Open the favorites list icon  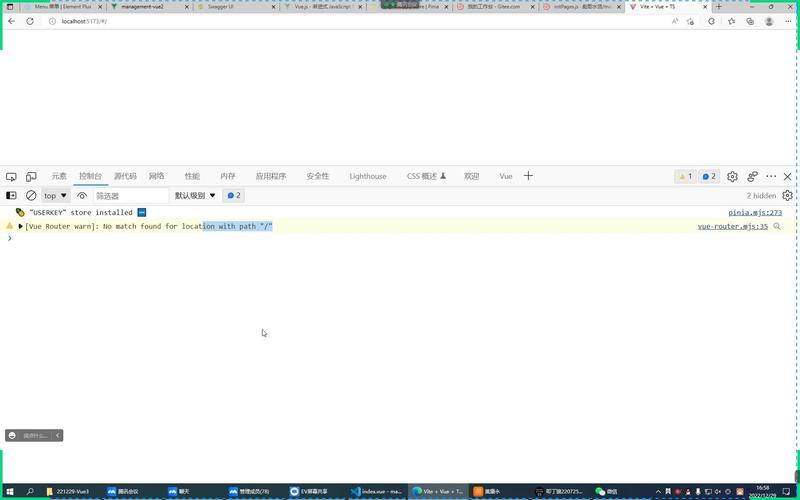[731, 21]
